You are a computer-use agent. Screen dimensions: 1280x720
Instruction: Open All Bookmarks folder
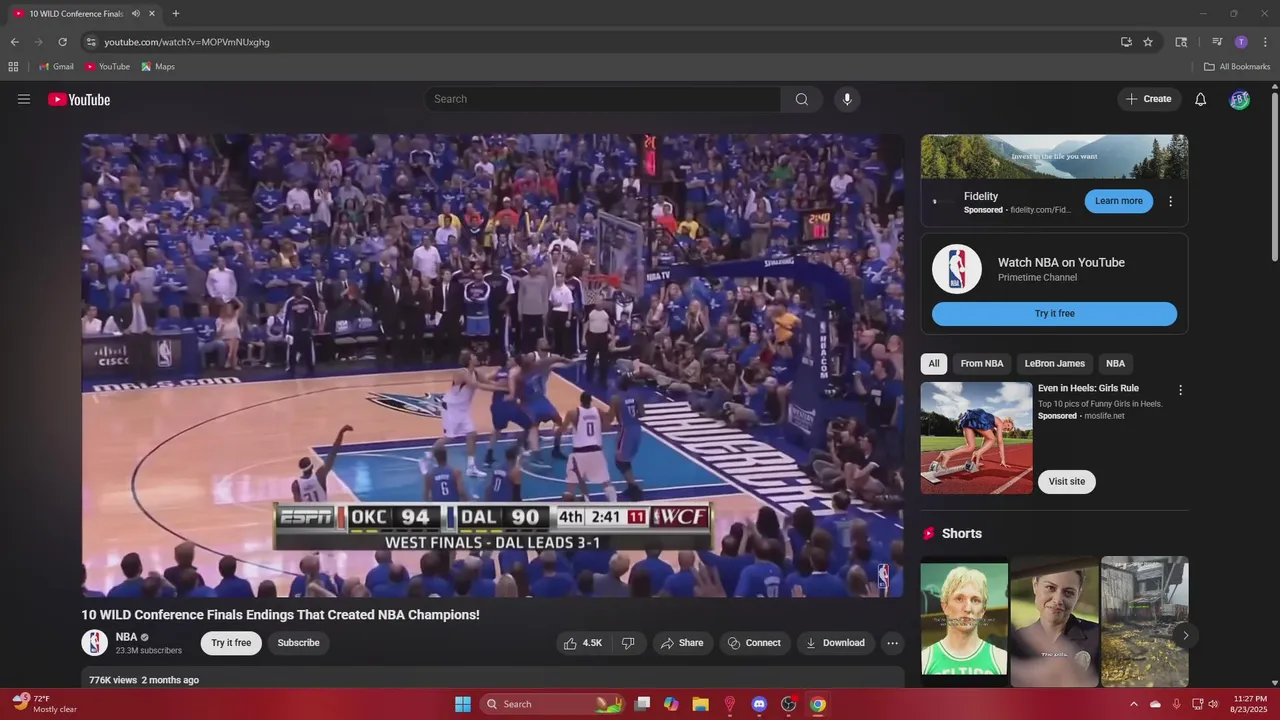(x=1237, y=67)
